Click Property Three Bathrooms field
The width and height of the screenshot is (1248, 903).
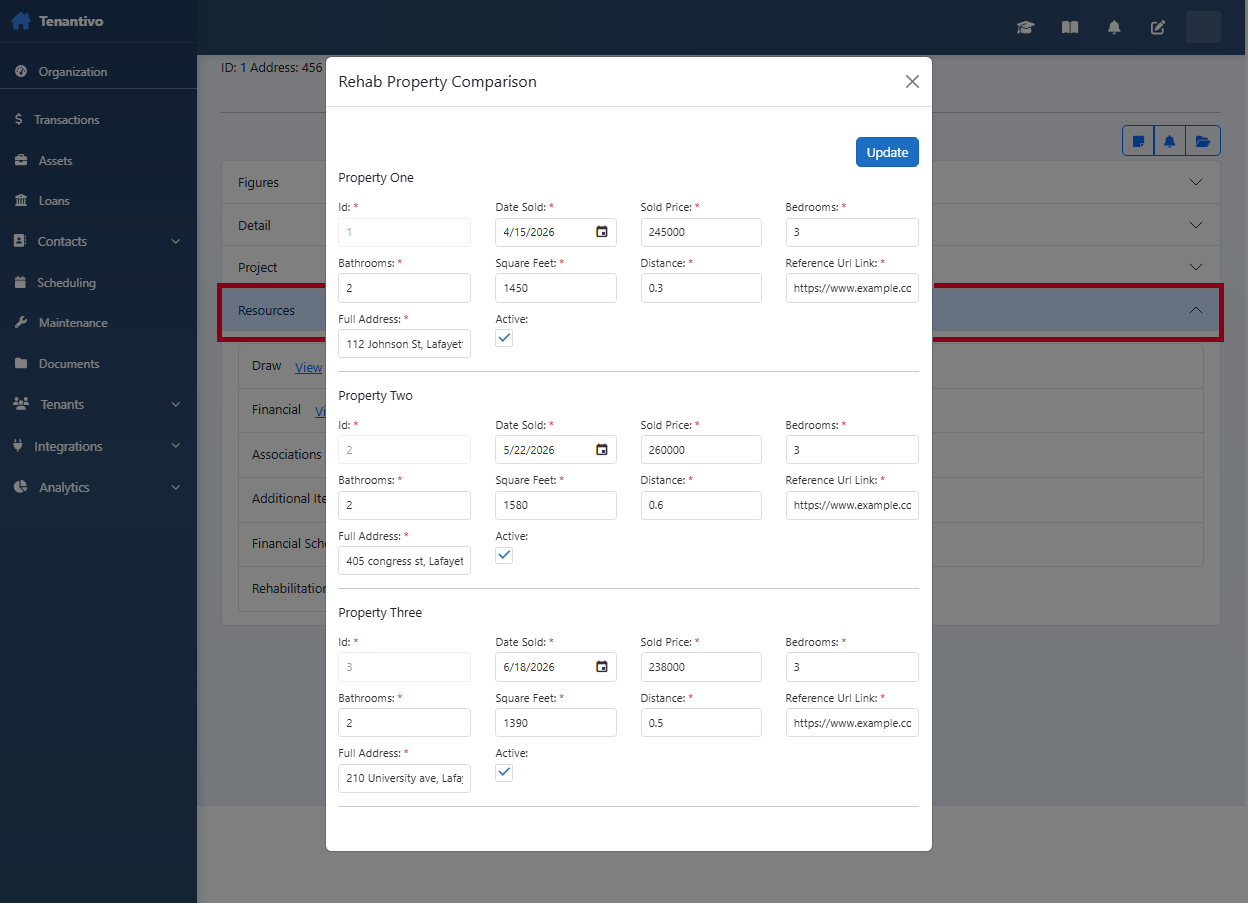404,722
